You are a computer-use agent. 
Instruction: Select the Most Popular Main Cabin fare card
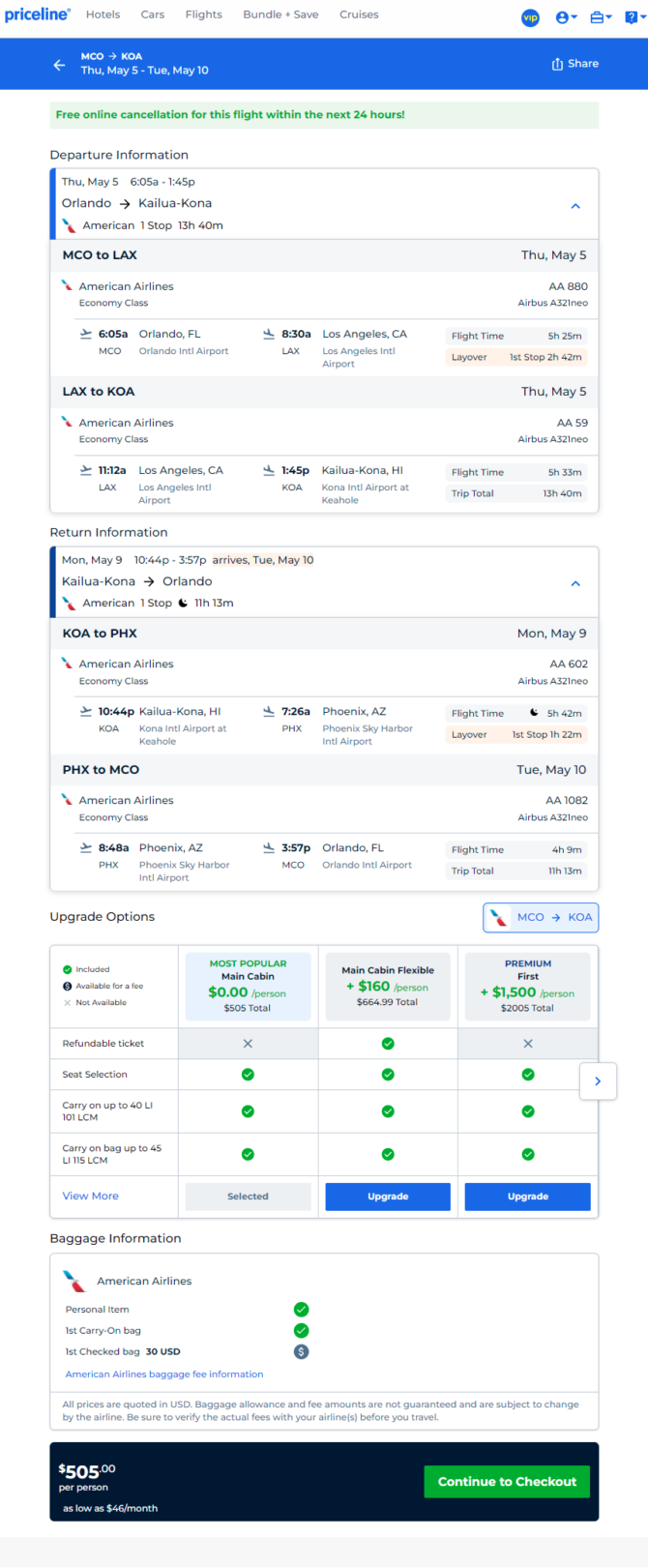[x=248, y=986]
